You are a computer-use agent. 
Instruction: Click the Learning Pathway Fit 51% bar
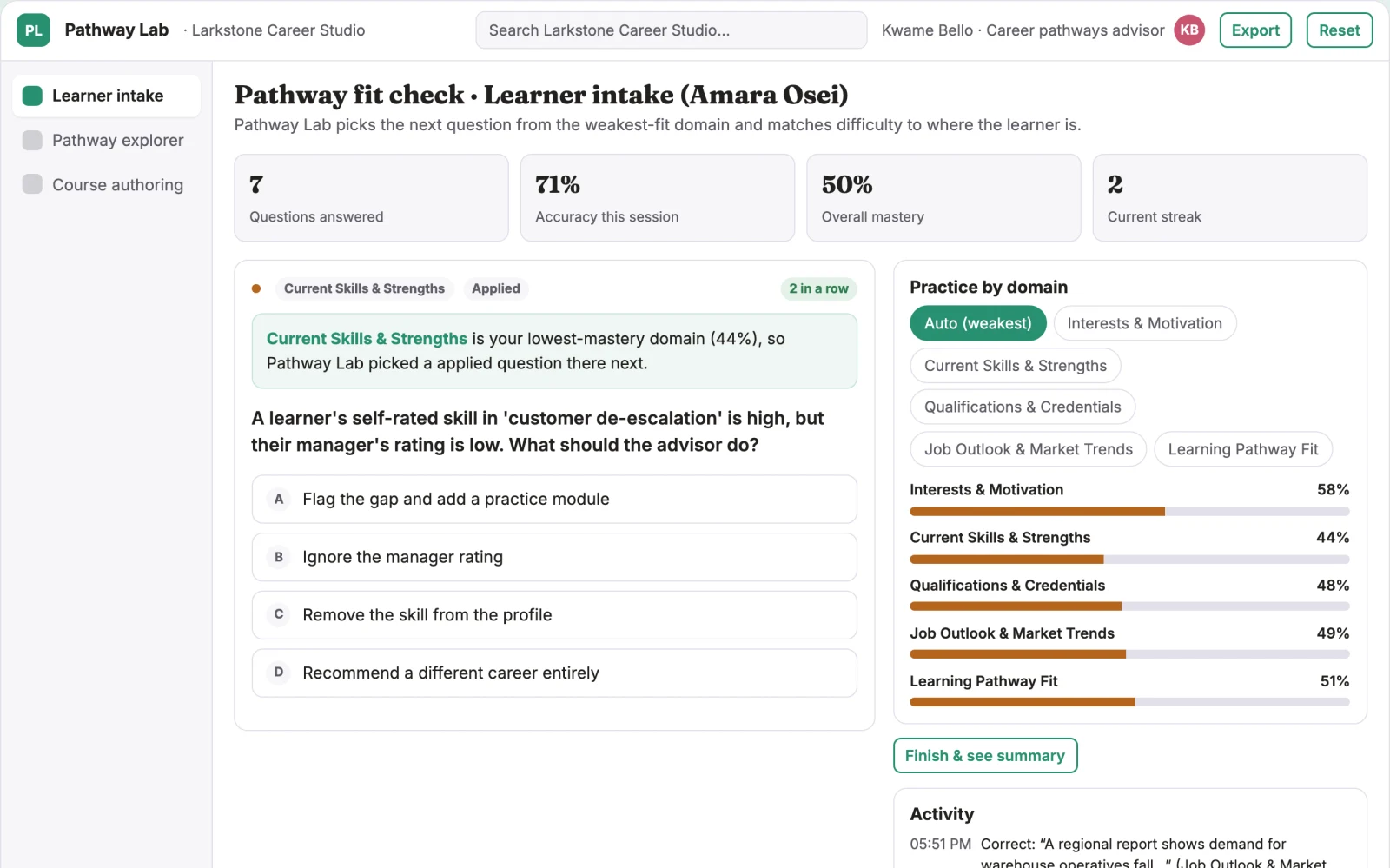(x=1129, y=702)
